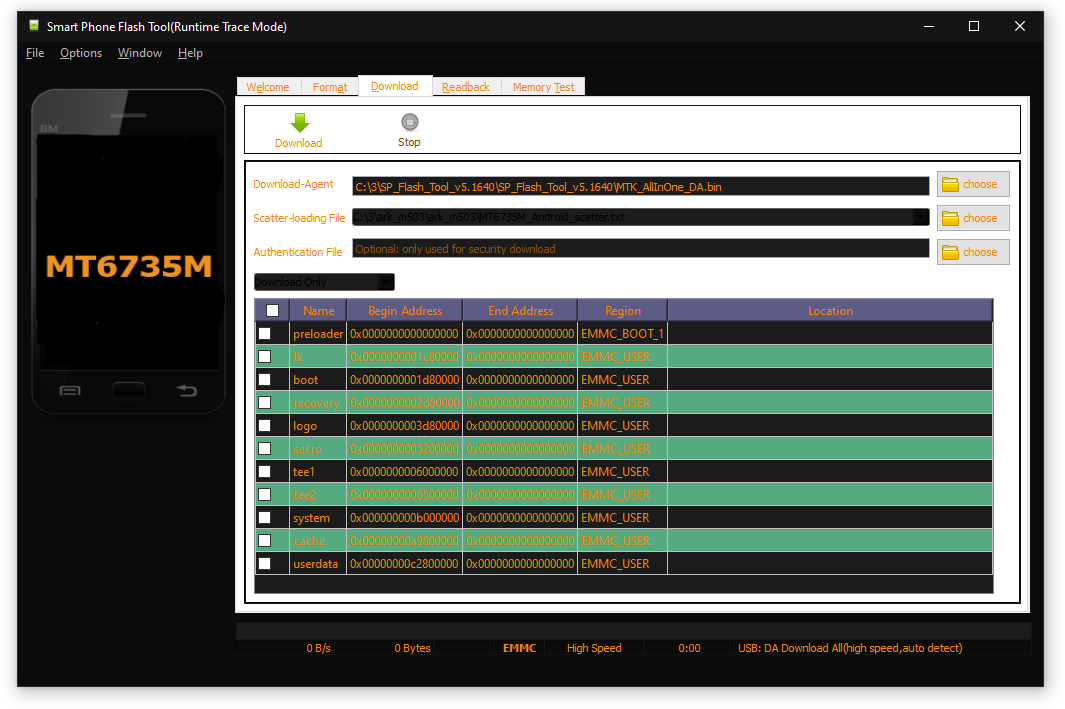
Task: Click the phone home key icon
Action: point(128,390)
